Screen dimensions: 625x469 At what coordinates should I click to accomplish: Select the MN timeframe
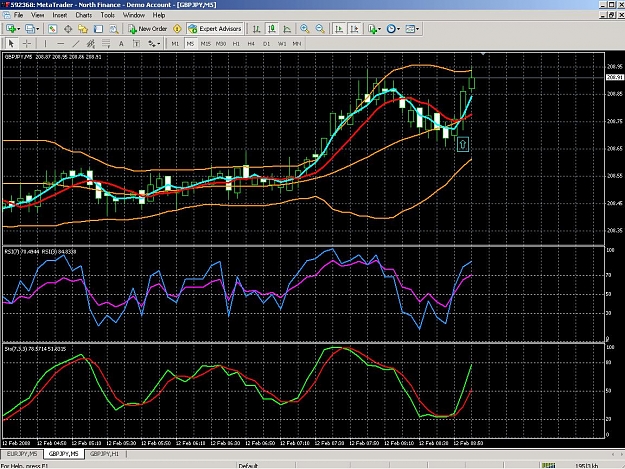(x=297, y=43)
